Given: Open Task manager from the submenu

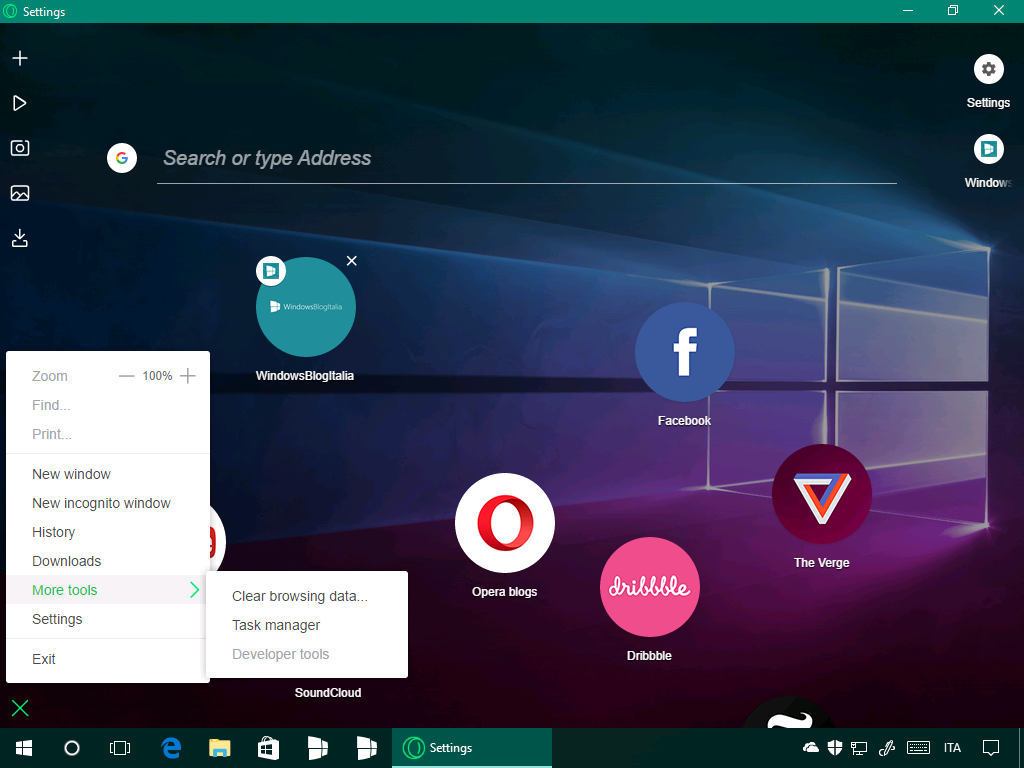Looking at the screenshot, I should (307, 625).
